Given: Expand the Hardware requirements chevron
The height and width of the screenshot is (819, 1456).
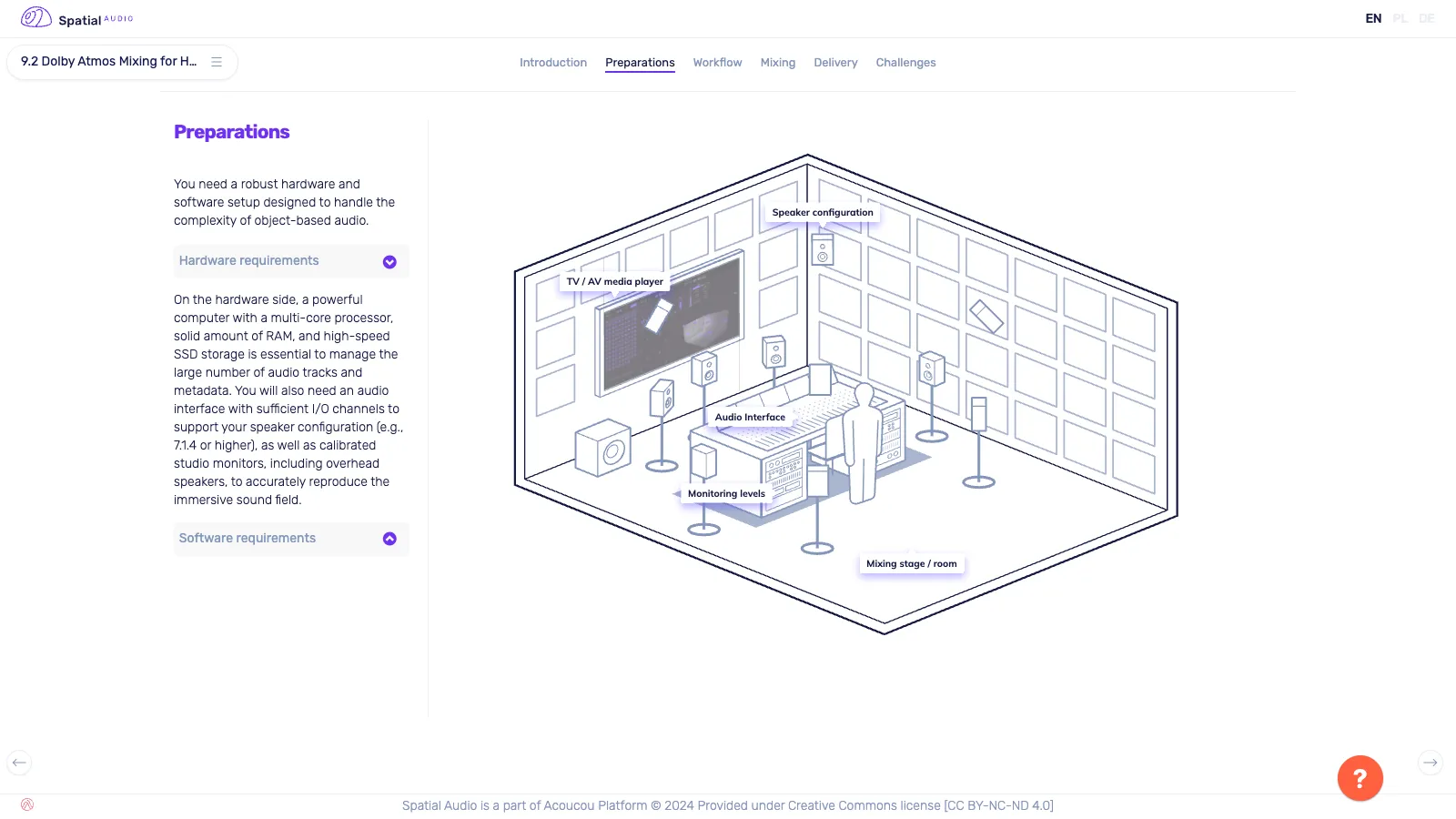Looking at the screenshot, I should click(389, 262).
